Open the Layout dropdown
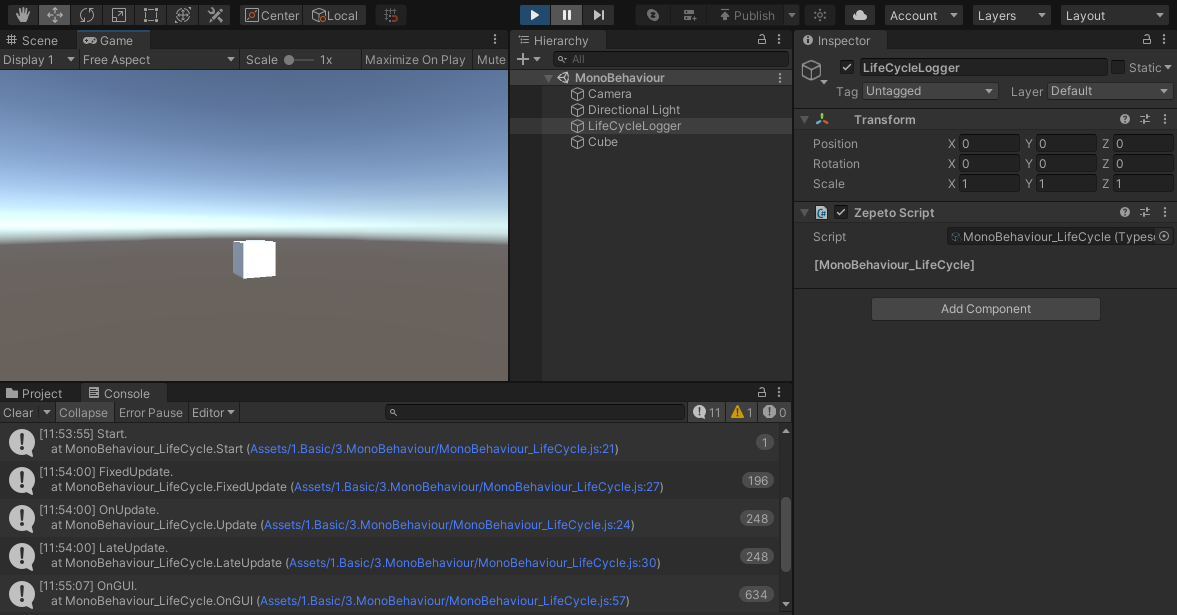The width and height of the screenshot is (1177, 615). (x=1114, y=15)
